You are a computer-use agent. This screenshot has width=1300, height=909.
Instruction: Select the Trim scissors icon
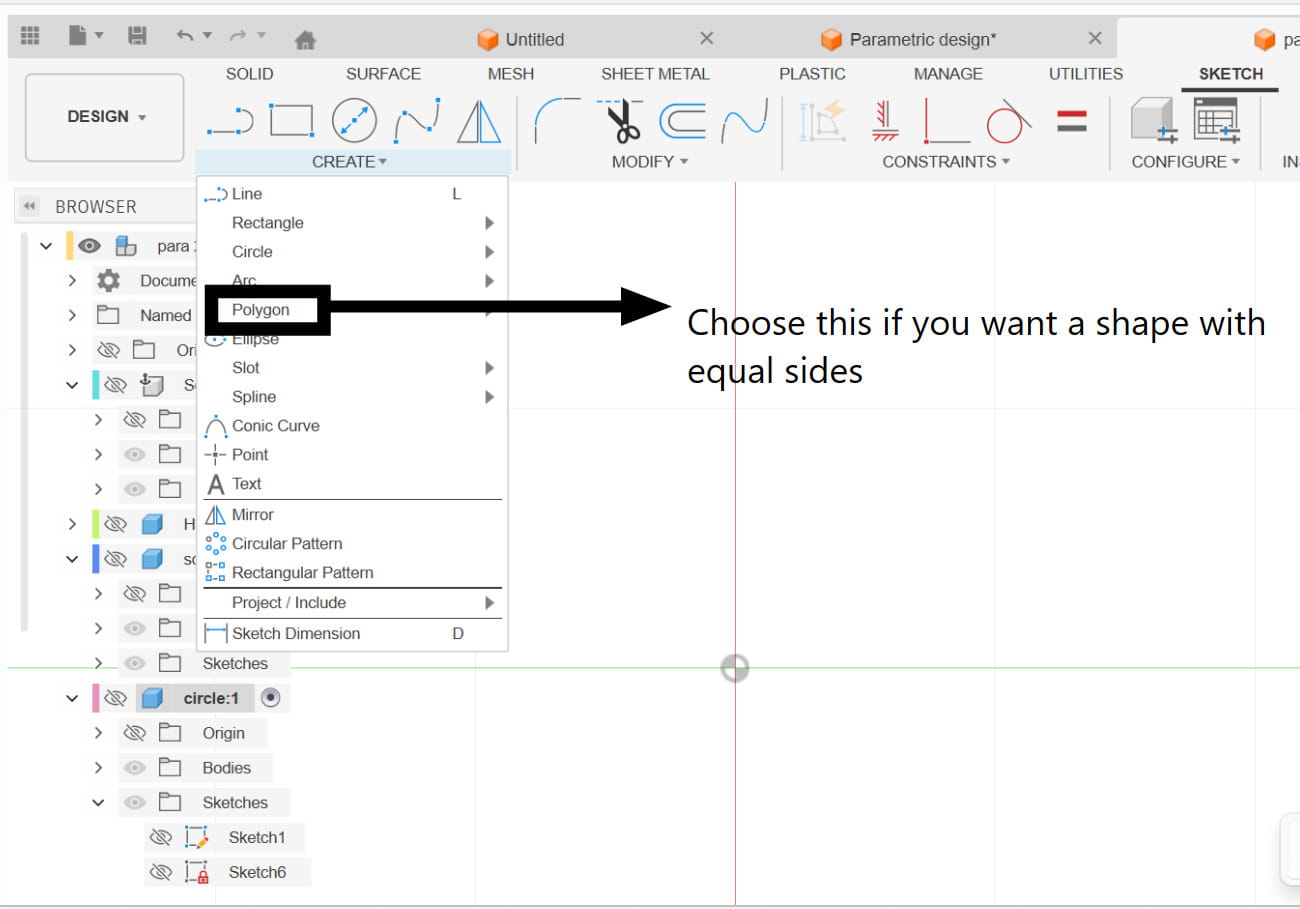(x=620, y=120)
